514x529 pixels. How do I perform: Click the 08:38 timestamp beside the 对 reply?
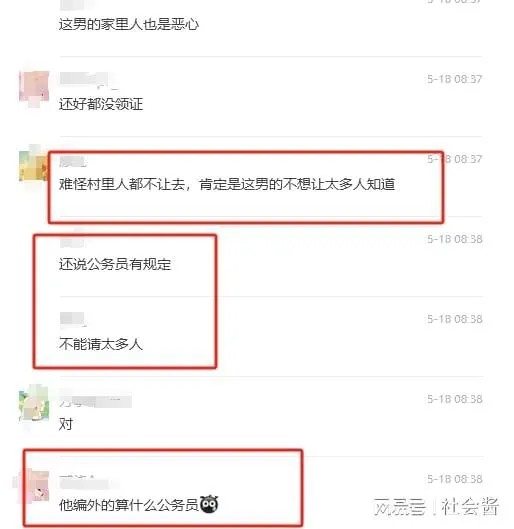point(455,399)
